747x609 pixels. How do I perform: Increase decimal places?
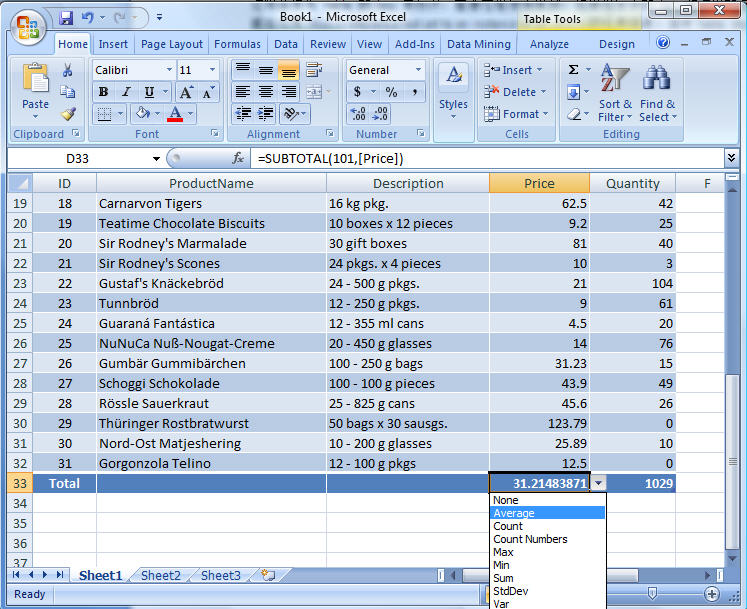(358, 114)
